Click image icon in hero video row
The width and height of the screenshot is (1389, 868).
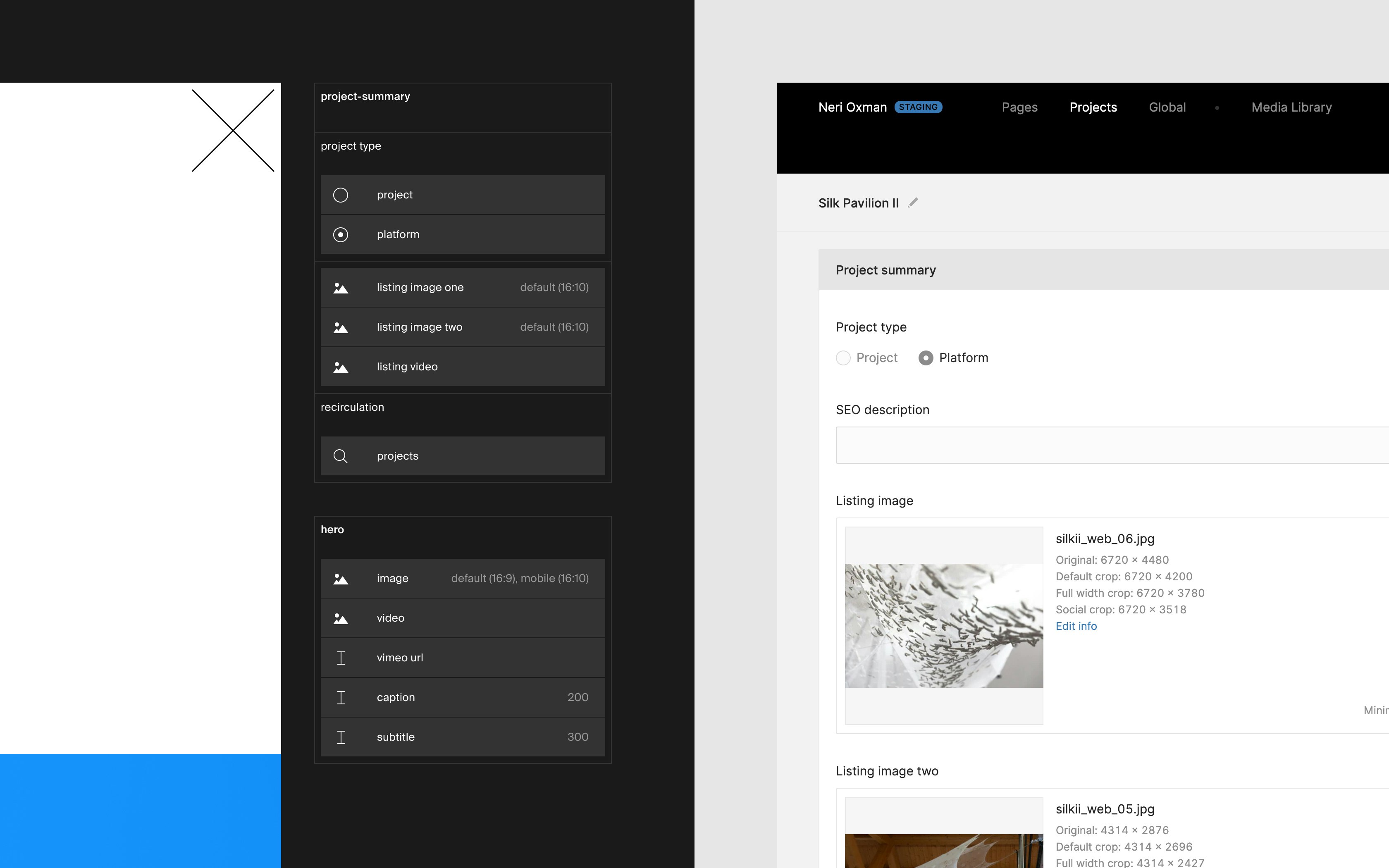(340, 618)
